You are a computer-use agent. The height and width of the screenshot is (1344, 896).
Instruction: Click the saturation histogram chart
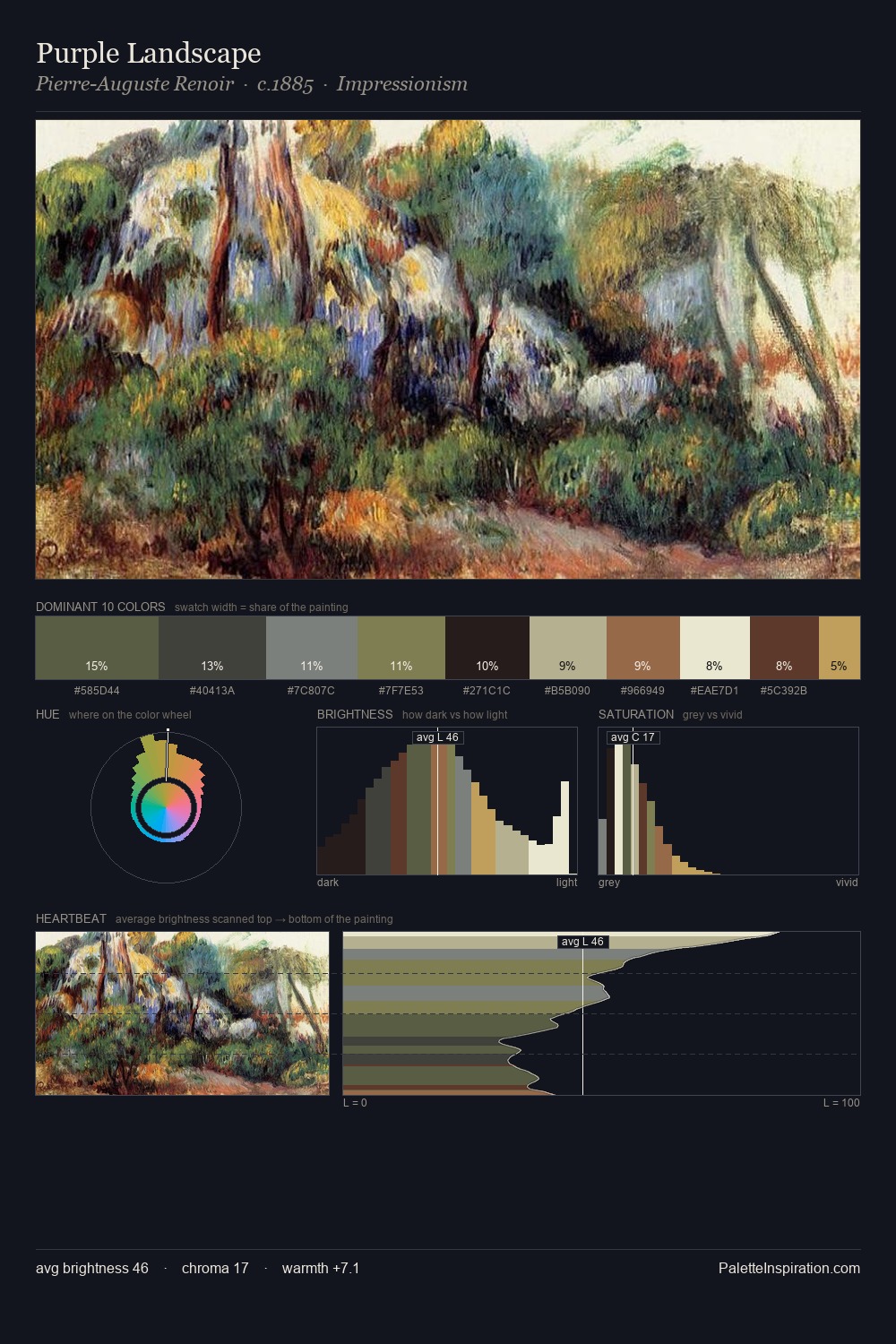(x=728, y=801)
